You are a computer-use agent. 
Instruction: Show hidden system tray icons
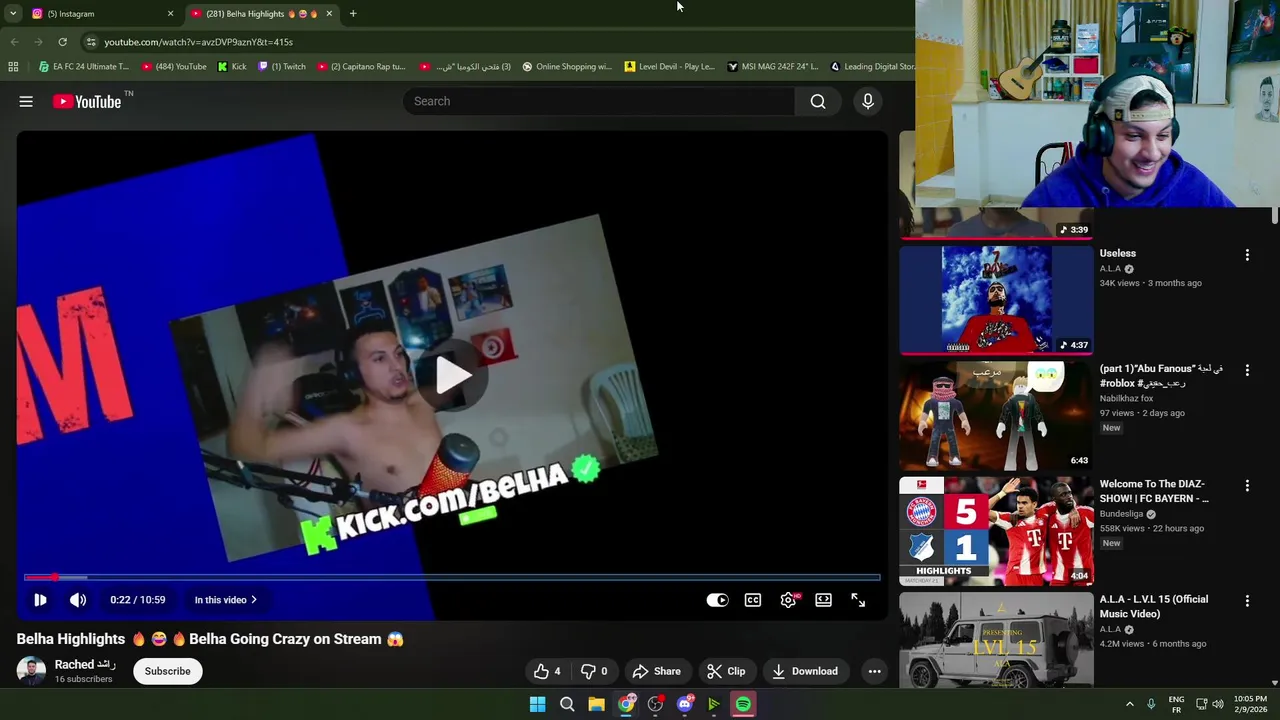1130,704
